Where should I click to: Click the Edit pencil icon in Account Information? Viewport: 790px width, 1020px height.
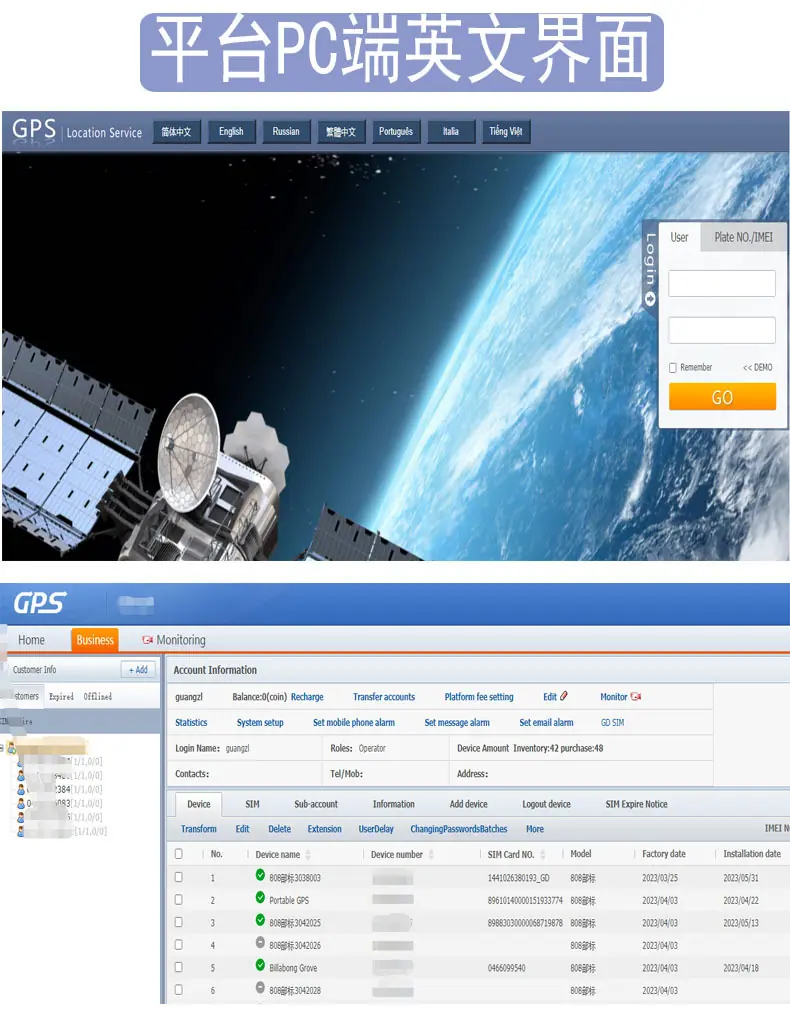click(564, 695)
